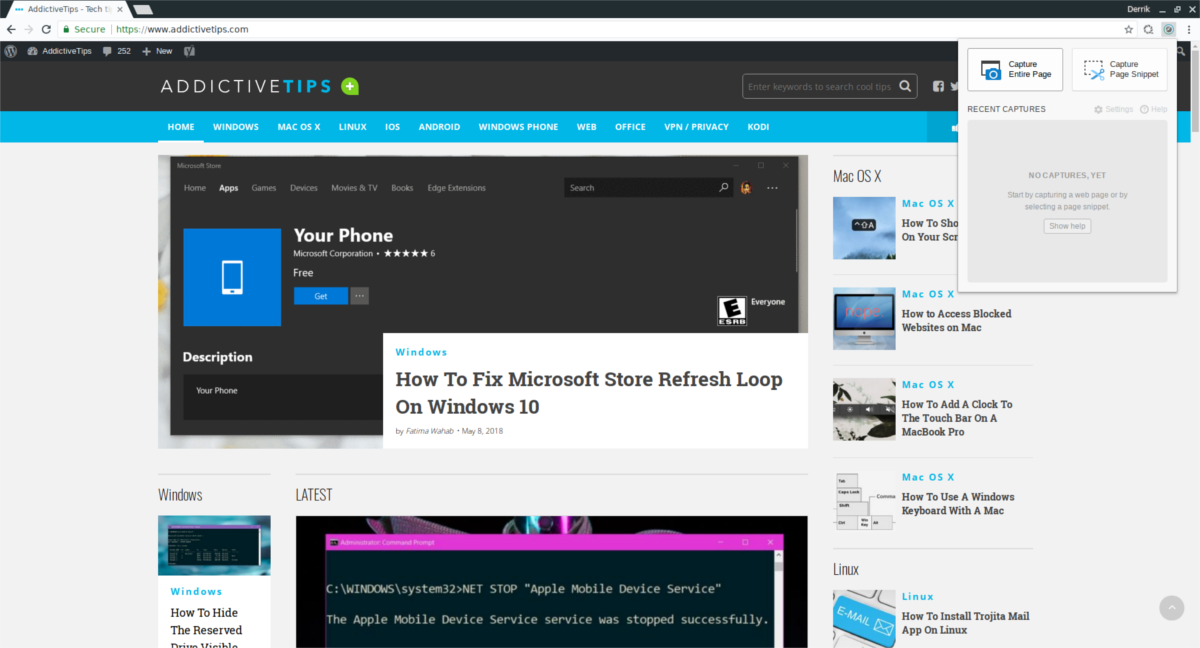Image resolution: width=1200 pixels, height=648 pixels.
Task: Click the search magnifier icon in site header
Action: click(905, 87)
